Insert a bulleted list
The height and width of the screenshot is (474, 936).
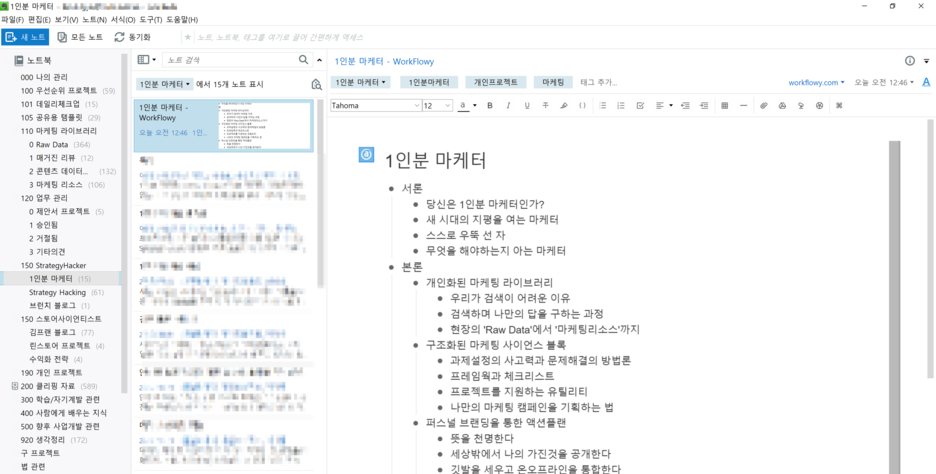pyautogui.click(x=603, y=106)
